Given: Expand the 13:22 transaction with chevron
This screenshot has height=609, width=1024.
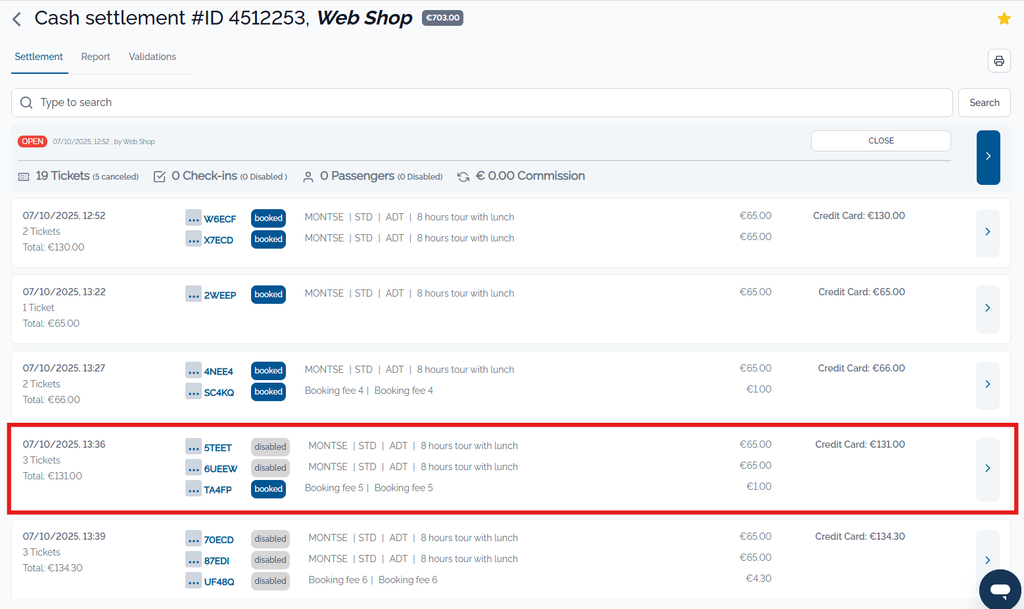Looking at the screenshot, I should point(987,308).
